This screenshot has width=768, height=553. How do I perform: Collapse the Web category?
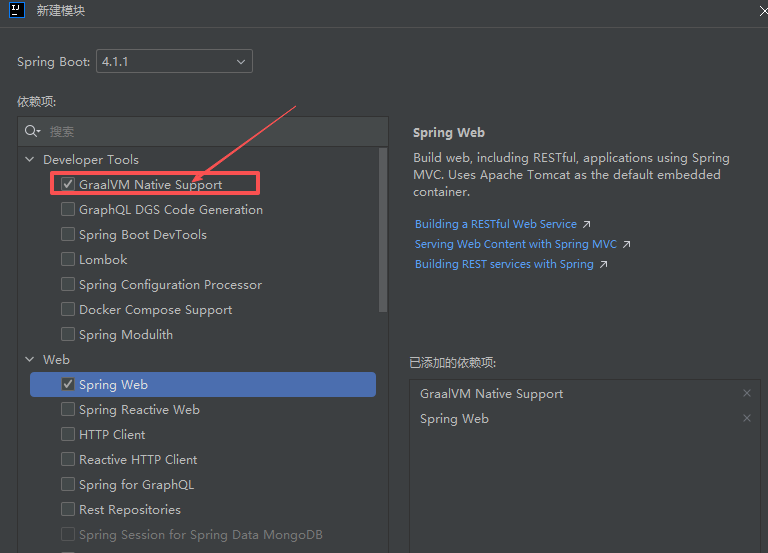coord(30,360)
